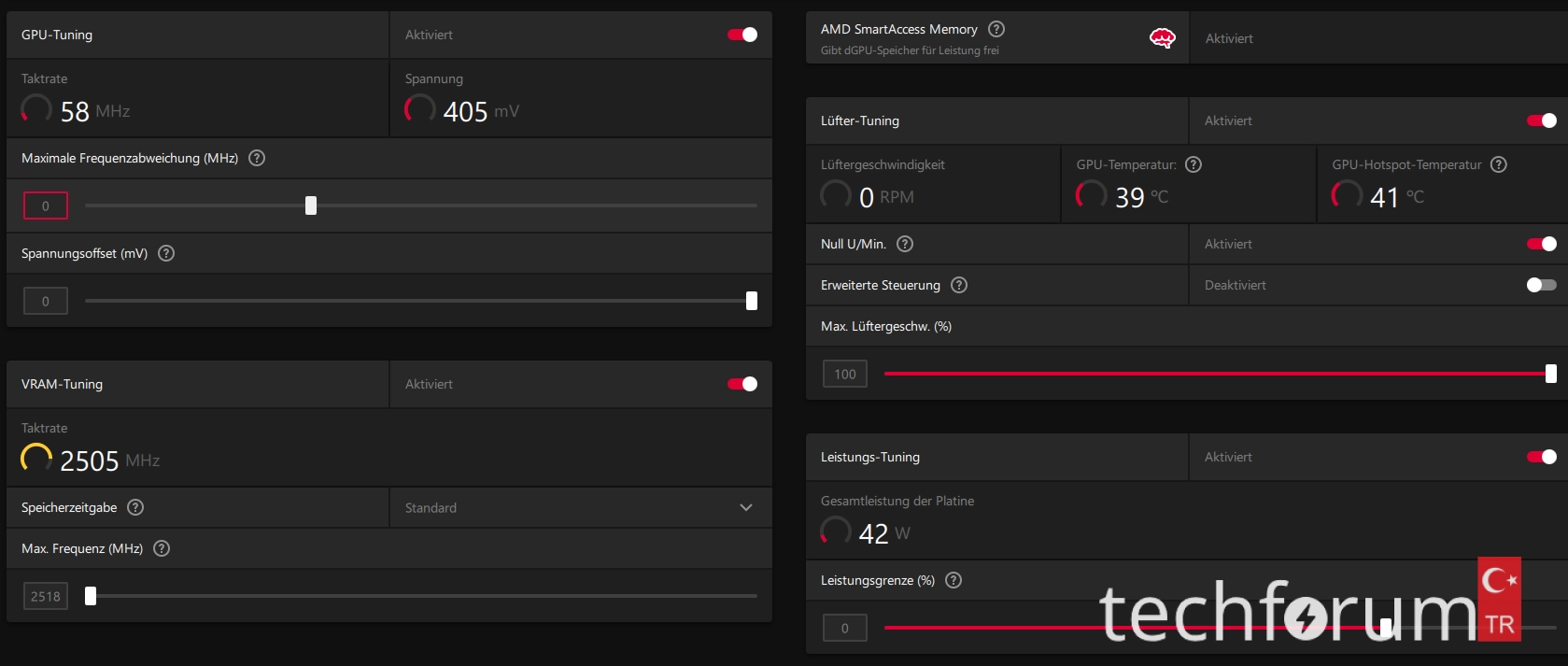Show help for Speicherzeitgabe
1568x666 pixels.
pos(135,507)
